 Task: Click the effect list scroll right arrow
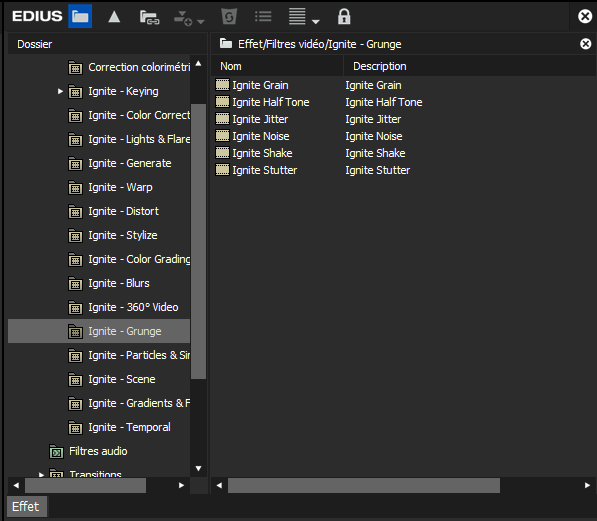pos(587,485)
